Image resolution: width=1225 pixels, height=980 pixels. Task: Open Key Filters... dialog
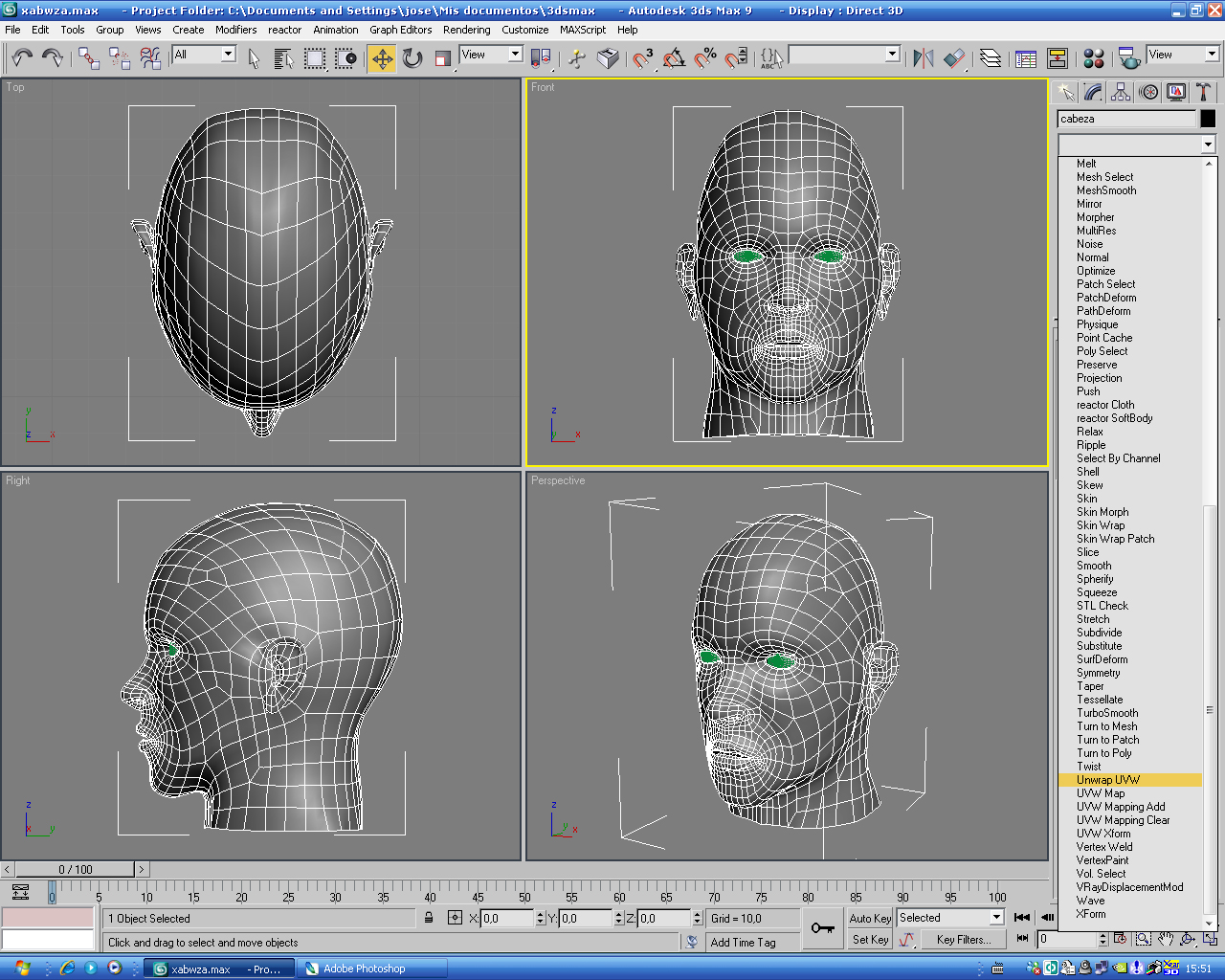964,940
